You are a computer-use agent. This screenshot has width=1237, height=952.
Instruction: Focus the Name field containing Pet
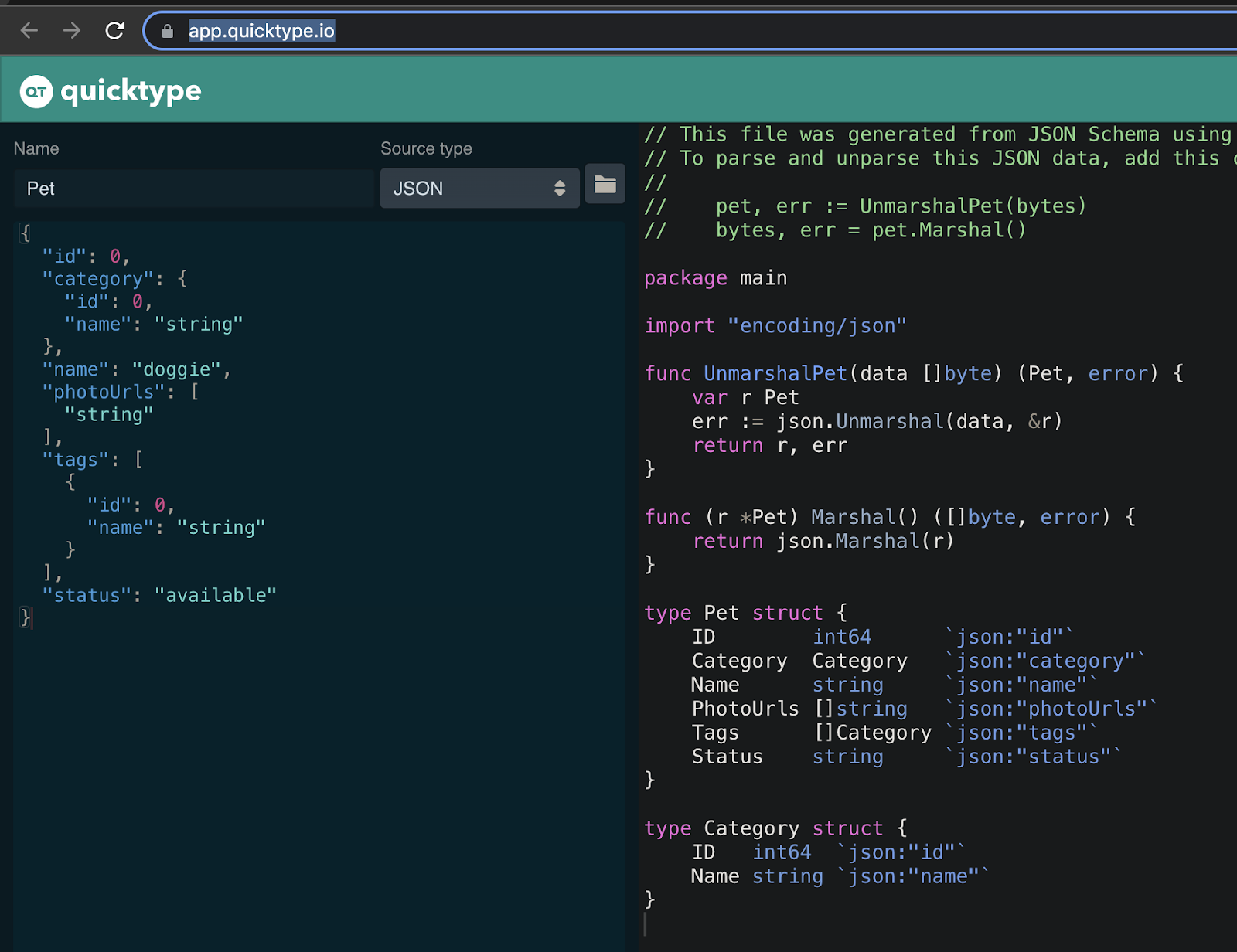[x=193, y=189]
